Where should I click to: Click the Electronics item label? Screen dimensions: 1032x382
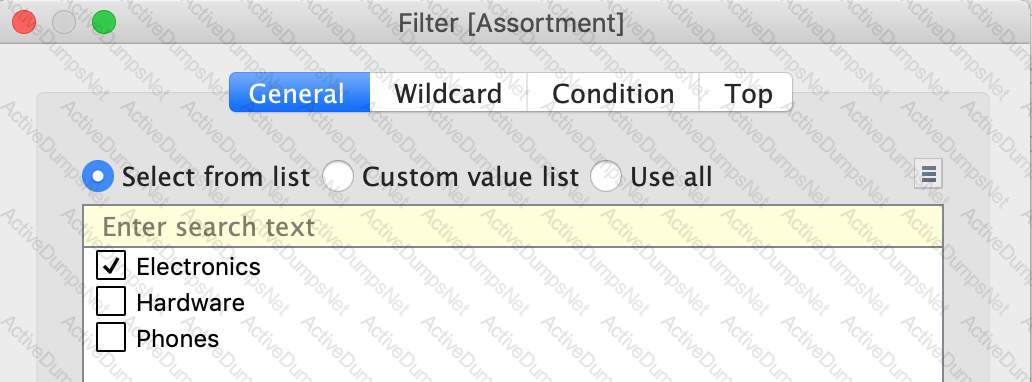(x=198, y=266)
